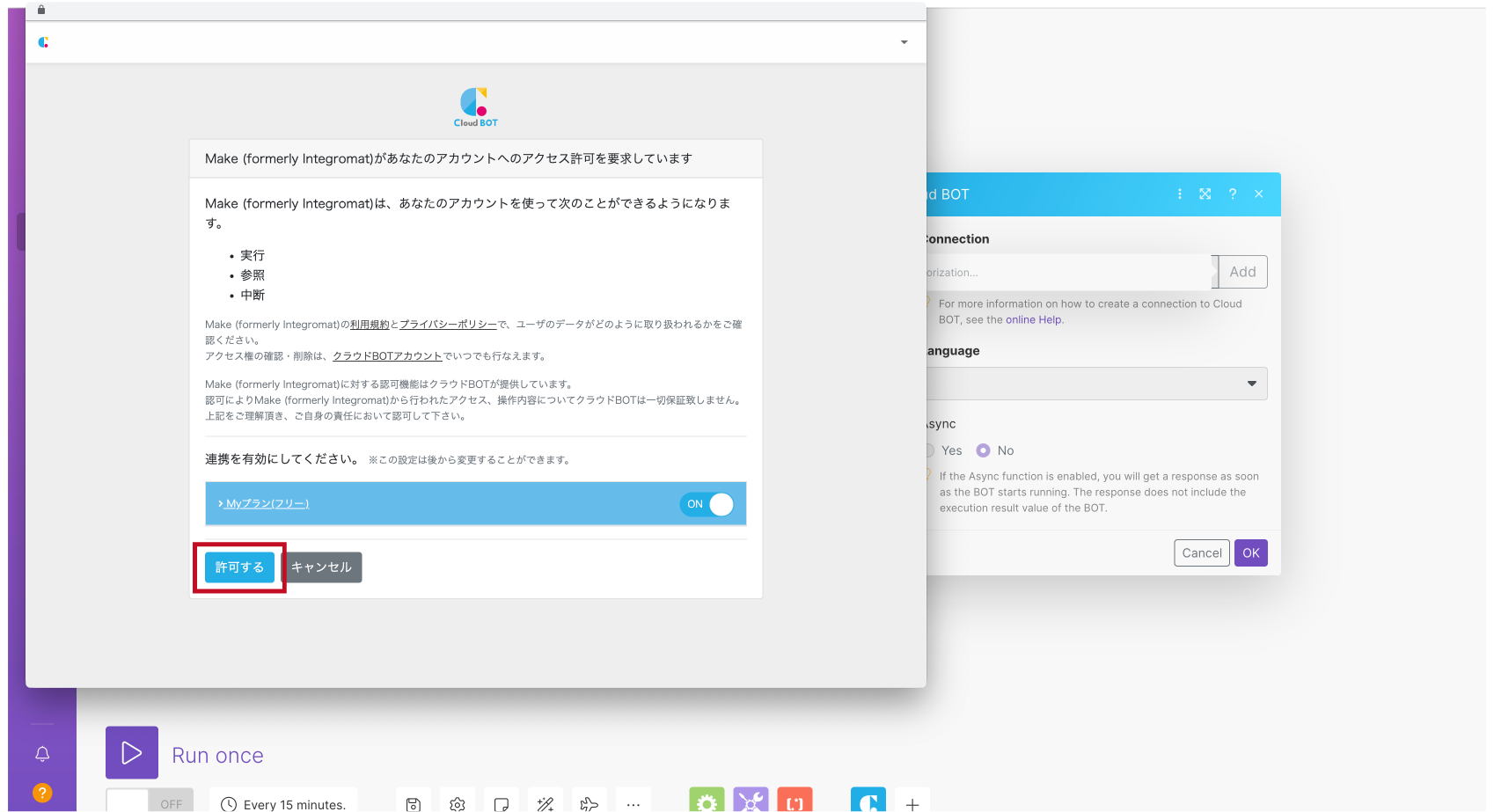Open the 利用規約 terms link

coord(370,325)
